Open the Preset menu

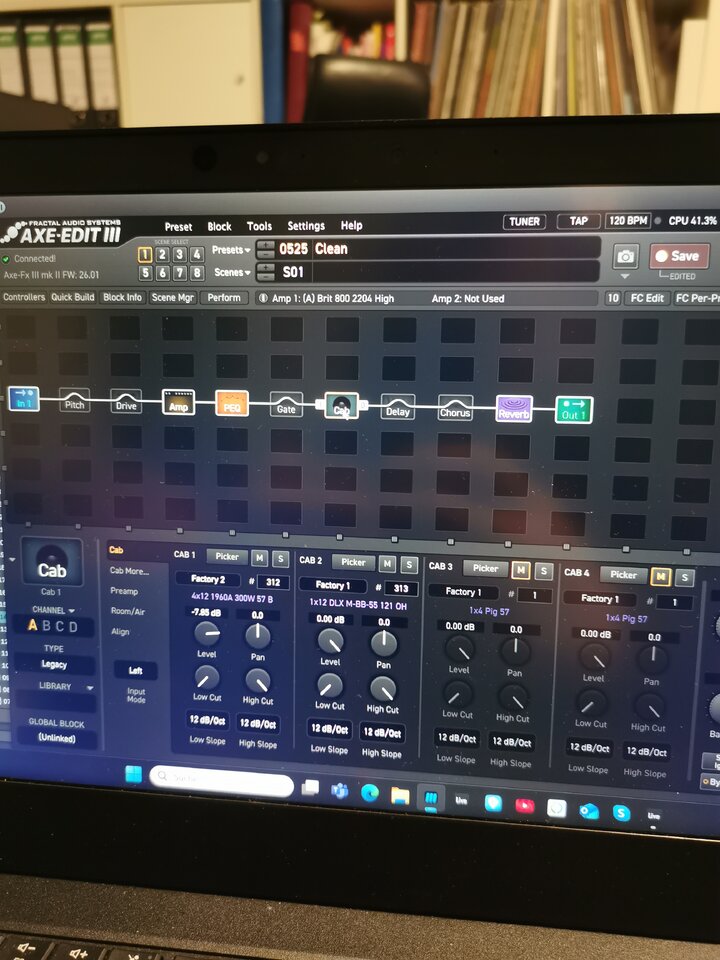pyautogui.click(x=178, y=227)
